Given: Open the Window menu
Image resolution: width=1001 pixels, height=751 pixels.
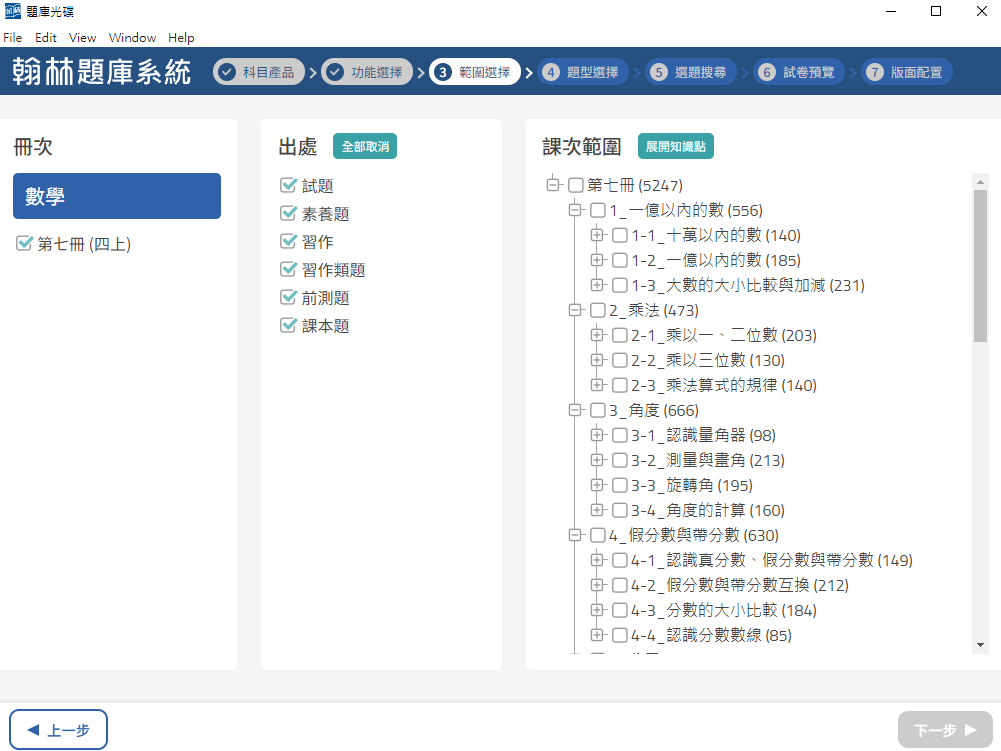Looking at the screenshot, I should coord(132,38).
